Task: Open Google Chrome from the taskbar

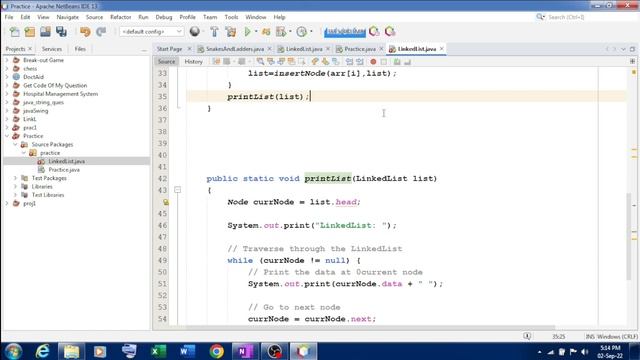Action: [x=217, y=351]
